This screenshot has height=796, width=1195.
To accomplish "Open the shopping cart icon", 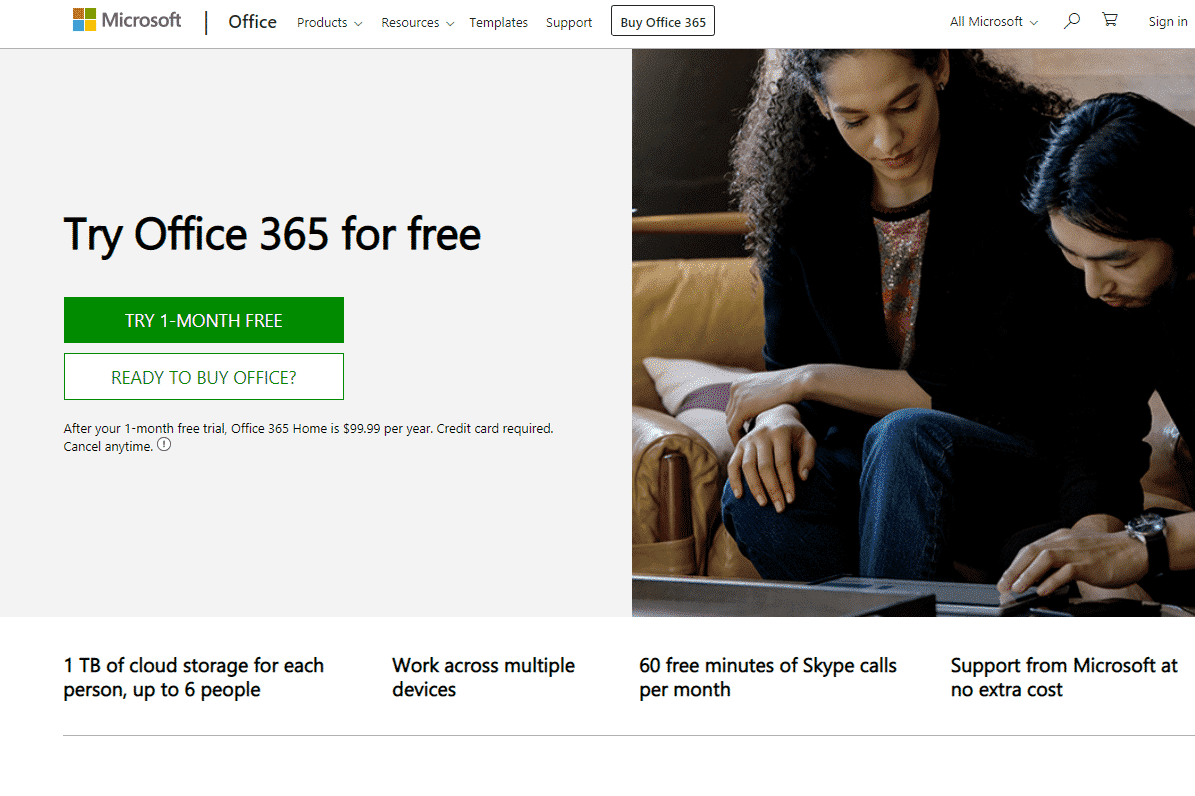I will click(x=1109, y=21).
